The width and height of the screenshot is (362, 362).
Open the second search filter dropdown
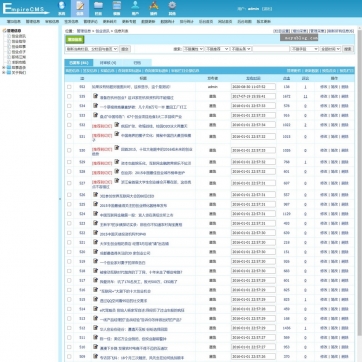pos(217,49)
